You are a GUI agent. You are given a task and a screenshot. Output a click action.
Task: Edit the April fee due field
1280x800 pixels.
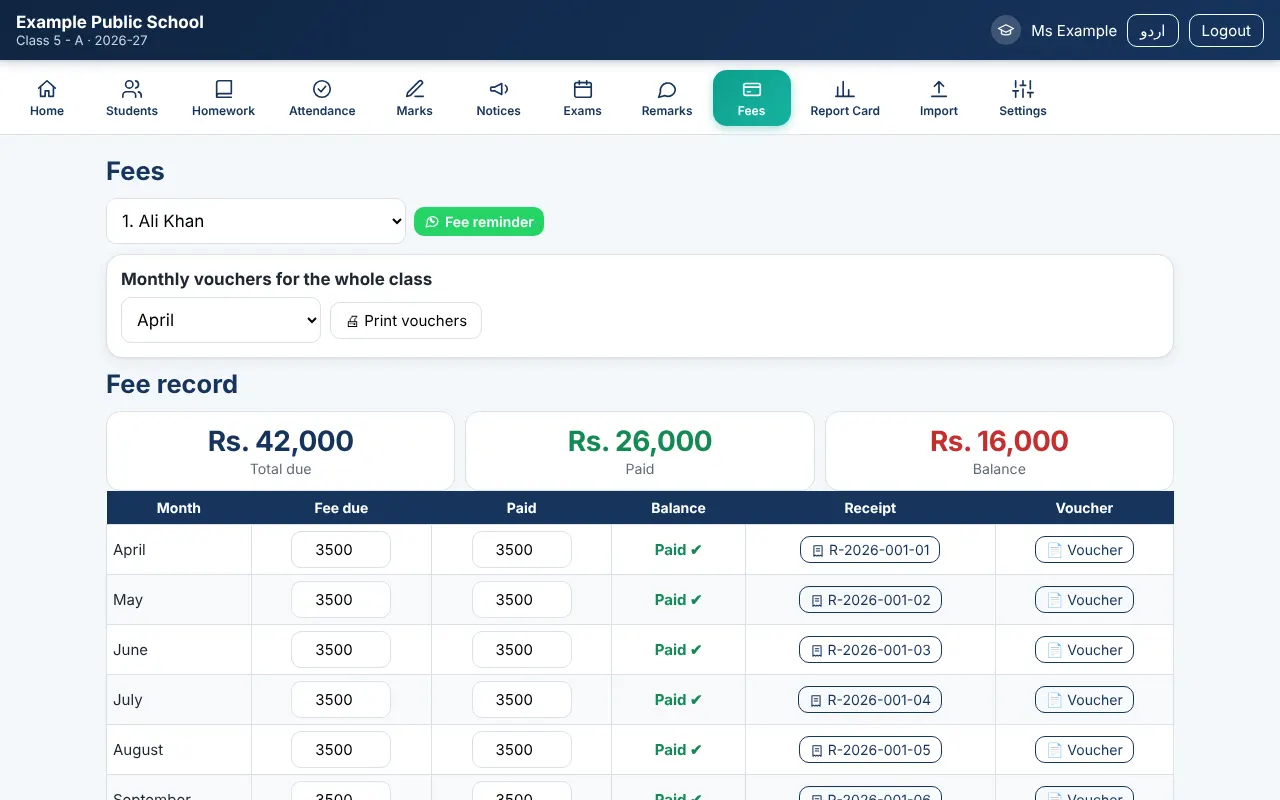pyautogui.click(x=341, y=550)
